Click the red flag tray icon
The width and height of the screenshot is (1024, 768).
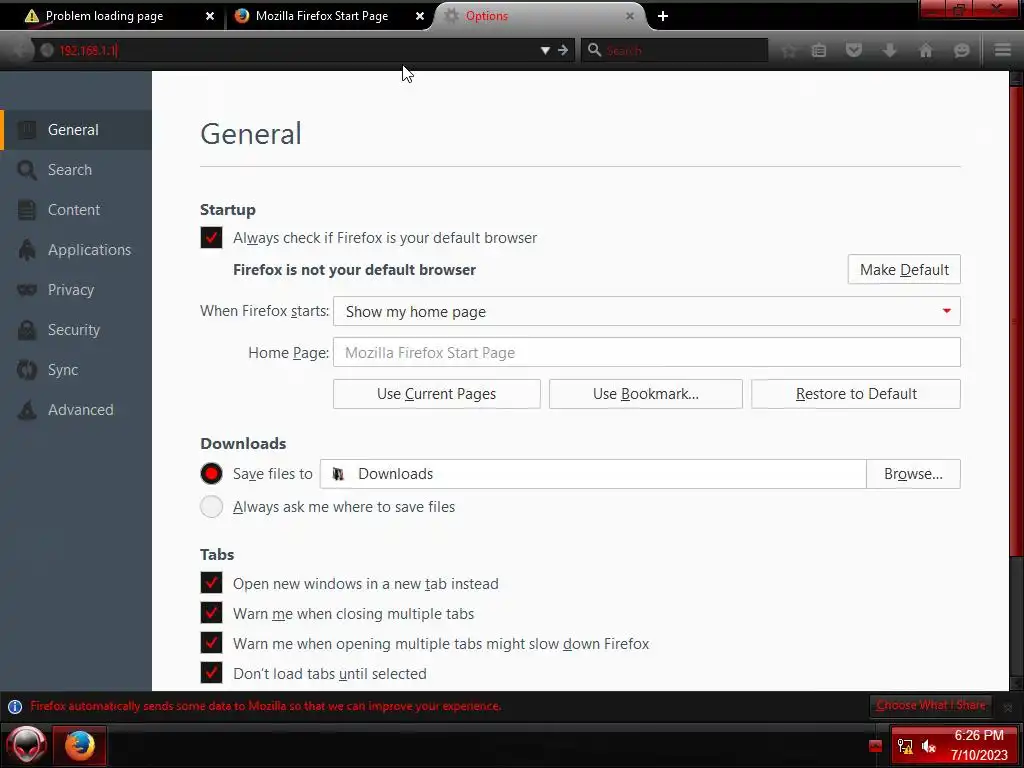(876, 746)
